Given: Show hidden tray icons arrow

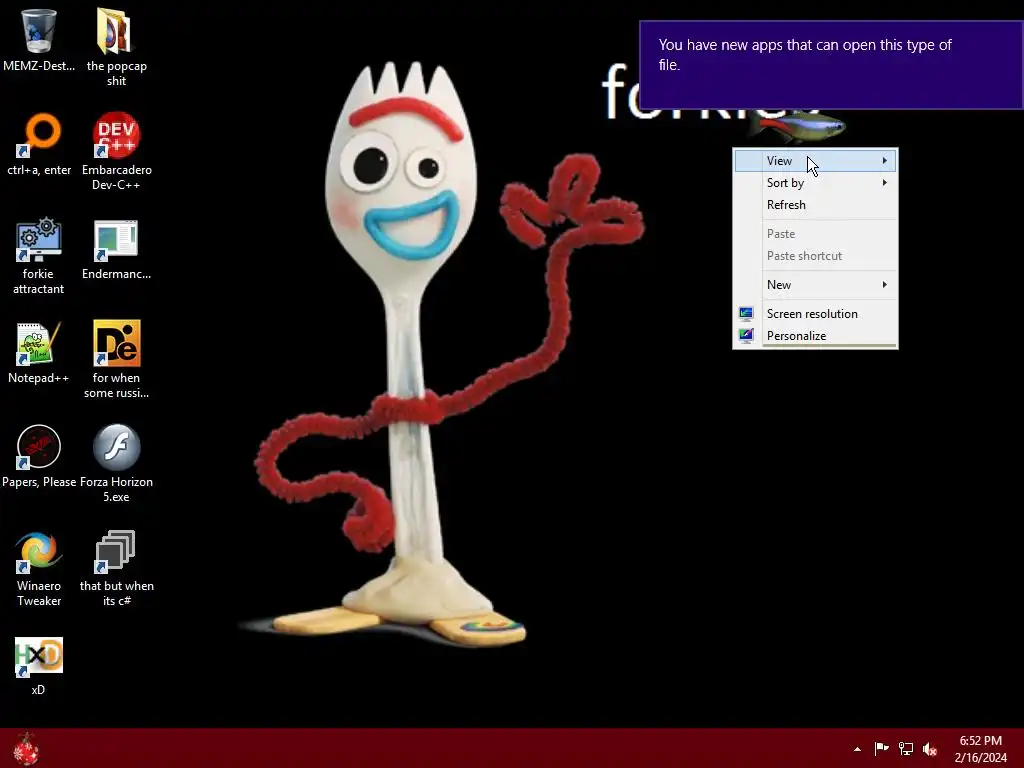Looking at the screenshot, I should [x=857, y=749].
